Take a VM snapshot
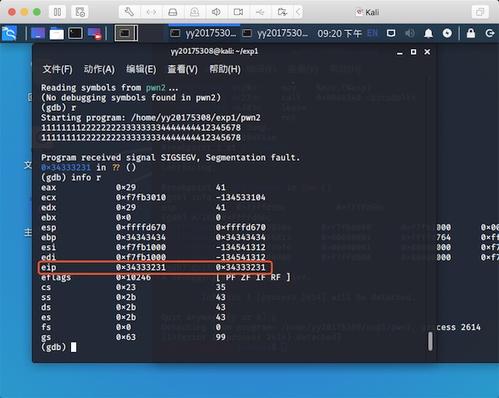The image size is (499, 398). point(80,12)
